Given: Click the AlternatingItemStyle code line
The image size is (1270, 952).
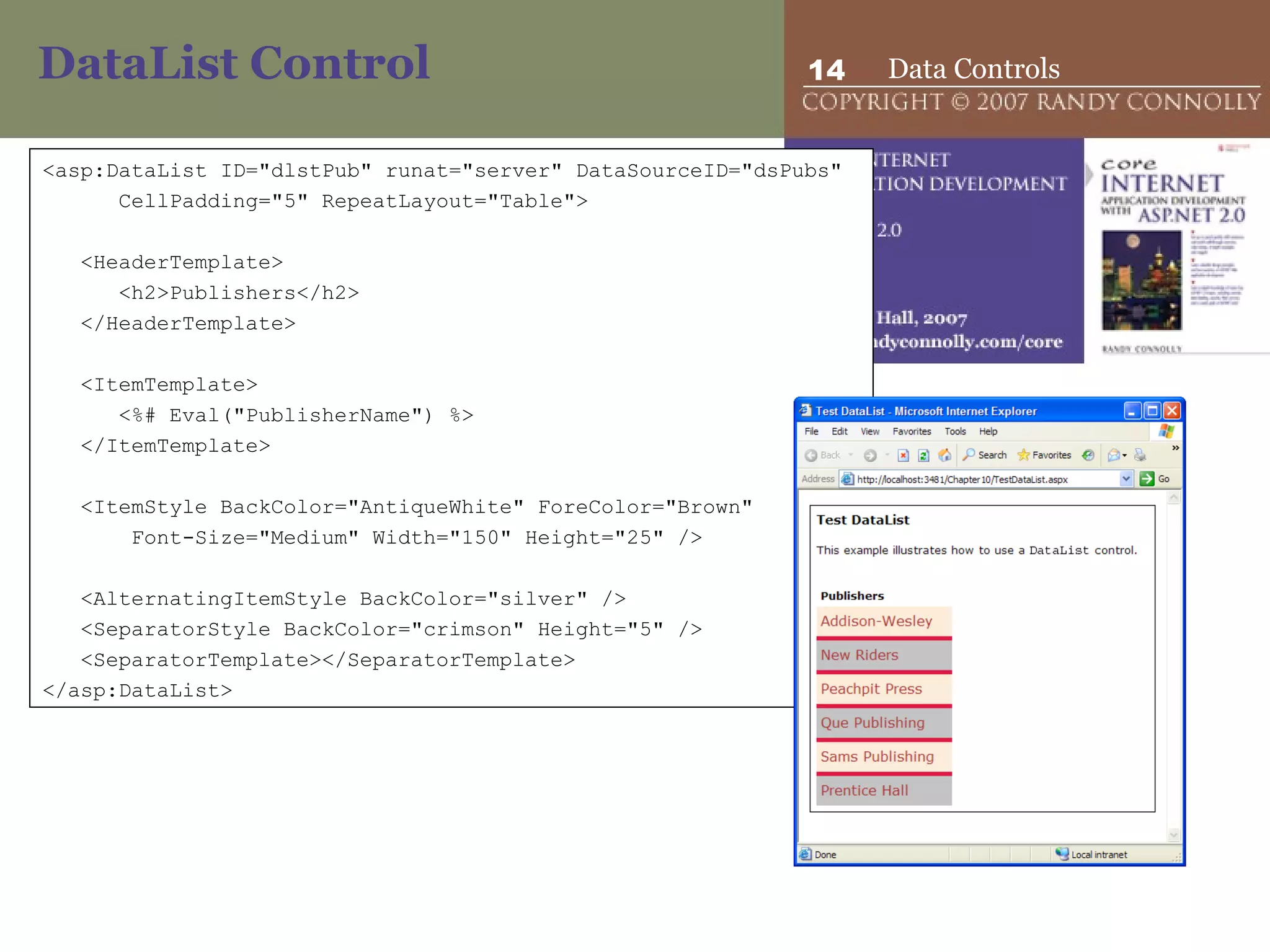Looking at the screenshot, I should pyautogui.click(x=353, y=599).
